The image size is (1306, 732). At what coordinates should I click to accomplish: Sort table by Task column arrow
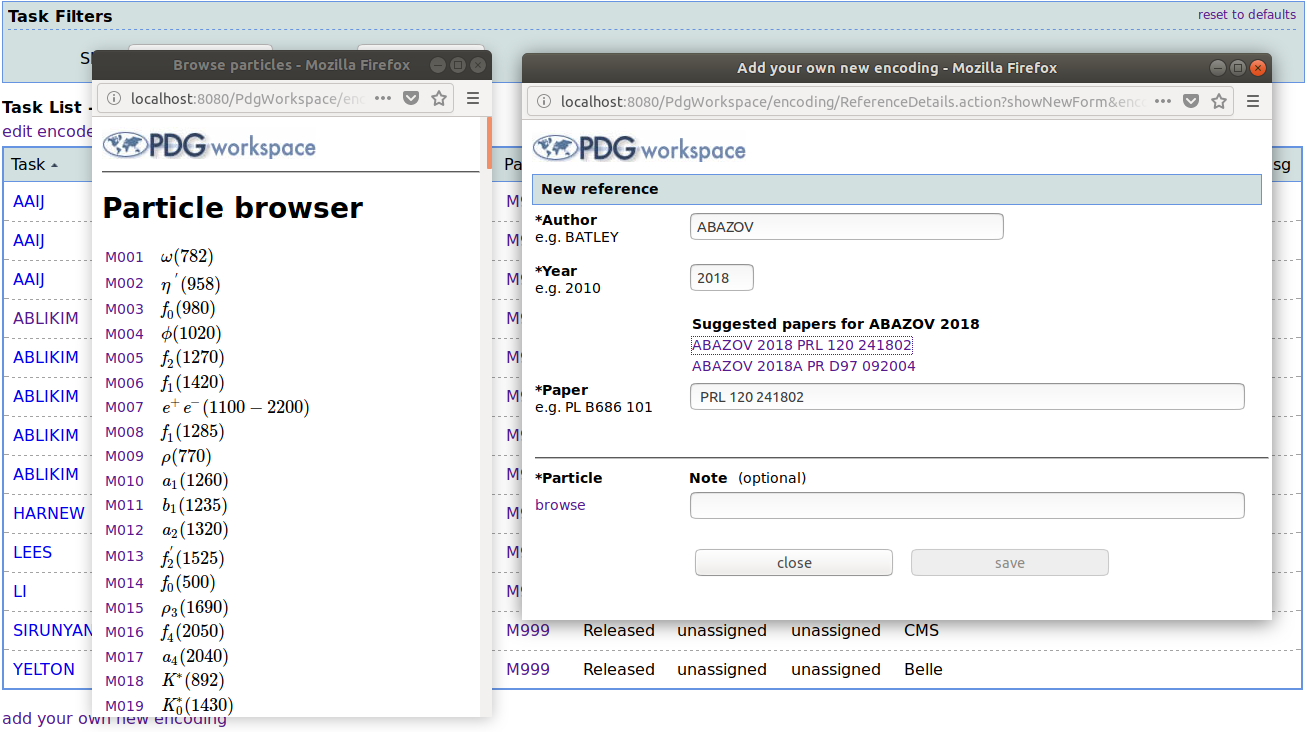point(54,165)
